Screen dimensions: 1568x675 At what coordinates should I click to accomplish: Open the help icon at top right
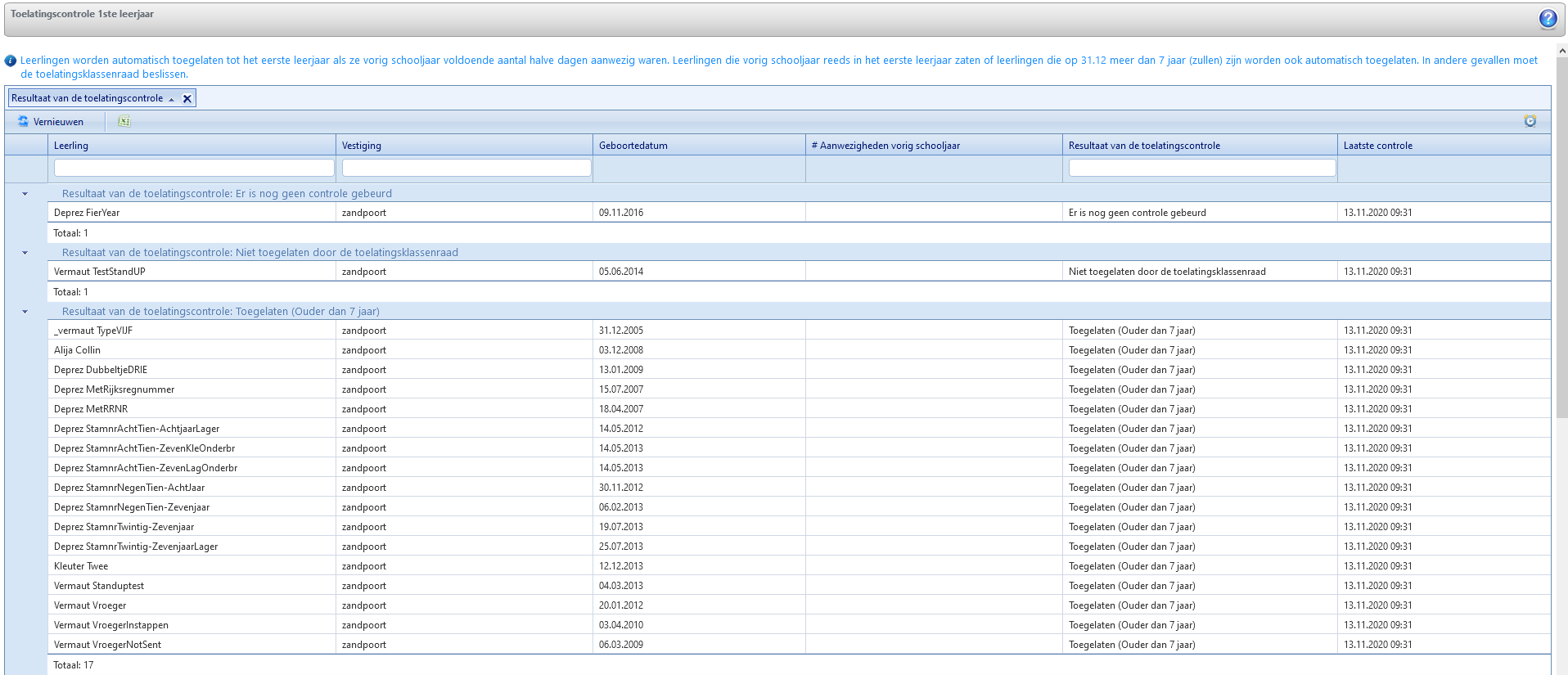[1548, 19]
